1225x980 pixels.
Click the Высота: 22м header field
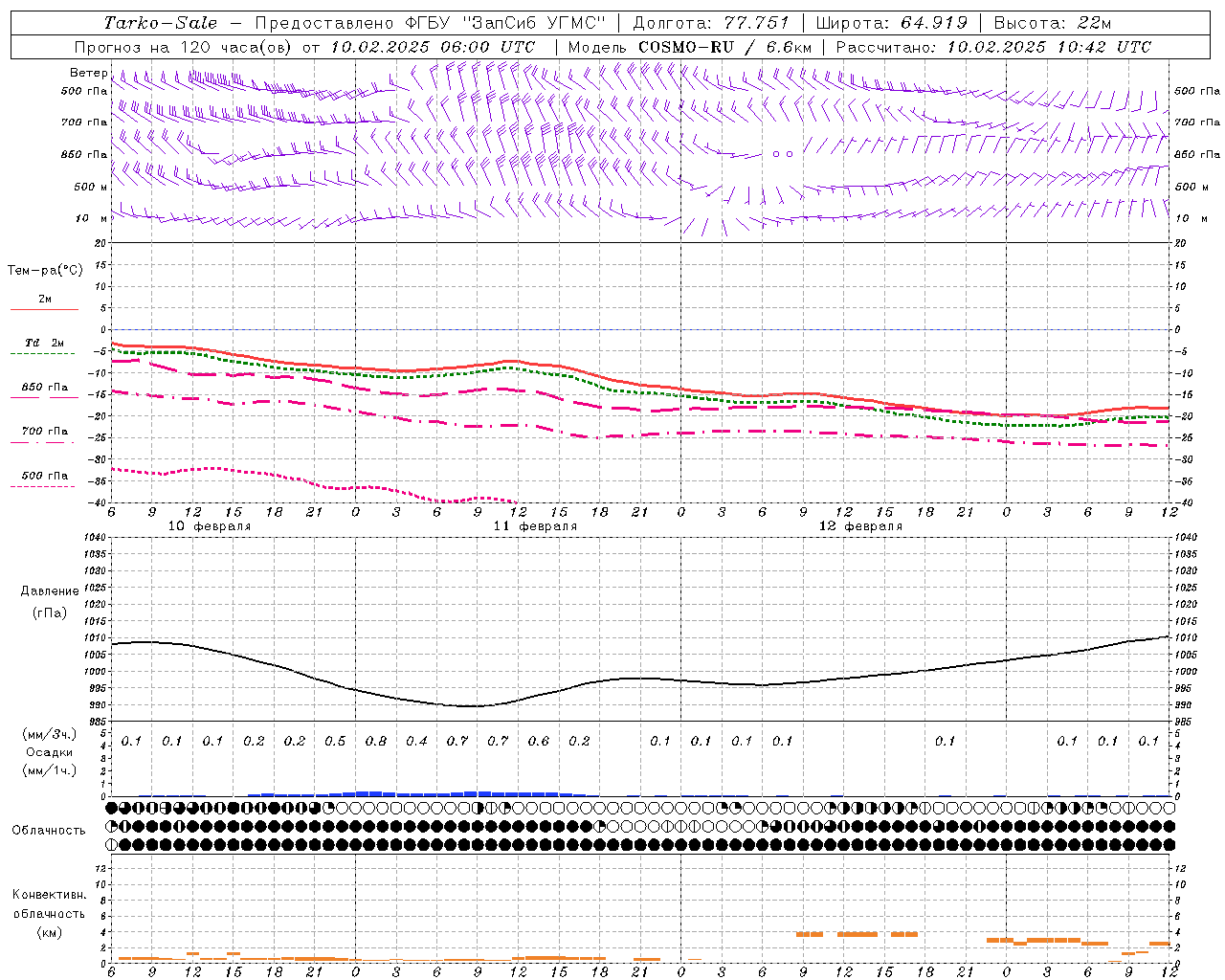tap(1053, 23)
